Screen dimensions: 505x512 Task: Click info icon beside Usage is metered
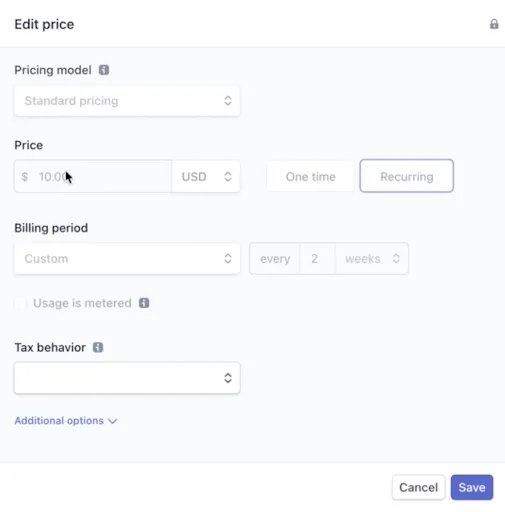(x=144, y=303)
